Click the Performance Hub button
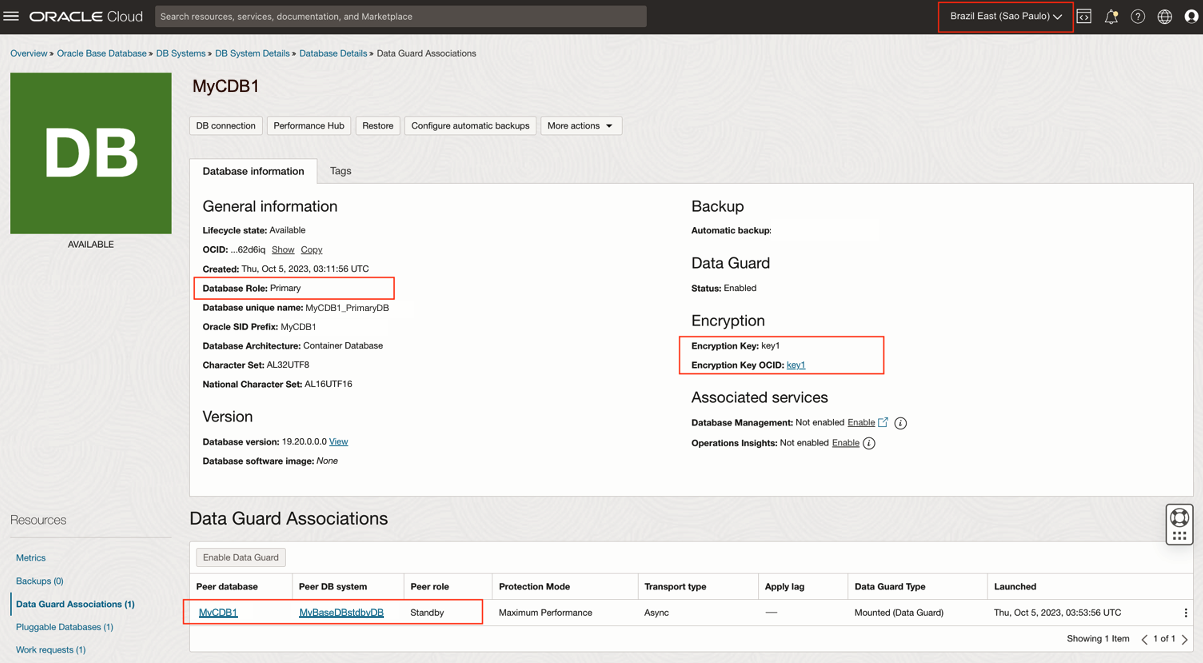The width and height of the screenshot is (1203, 663). pos(308,126)
